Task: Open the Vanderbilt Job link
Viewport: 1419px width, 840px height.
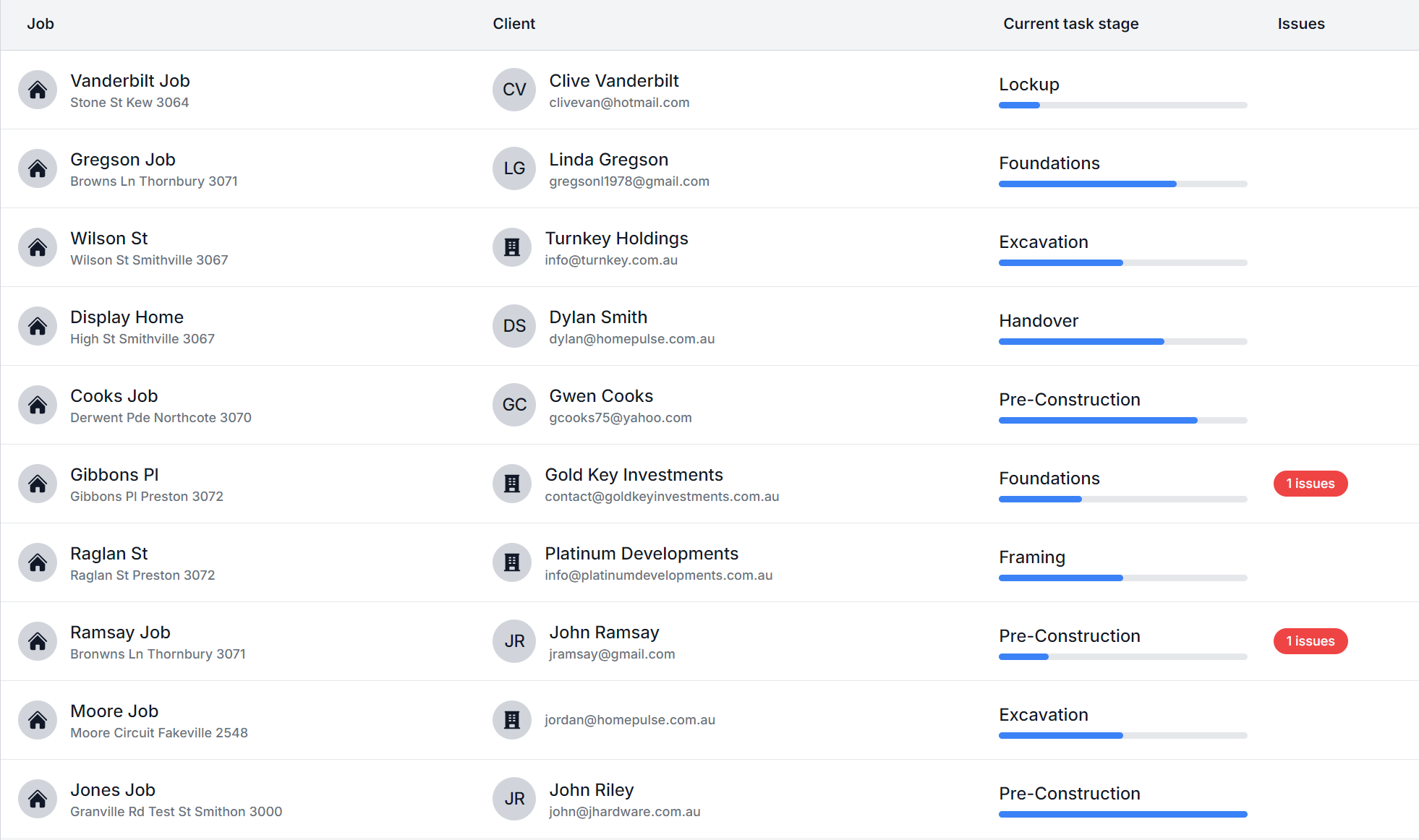Action: tap(130, 81)
